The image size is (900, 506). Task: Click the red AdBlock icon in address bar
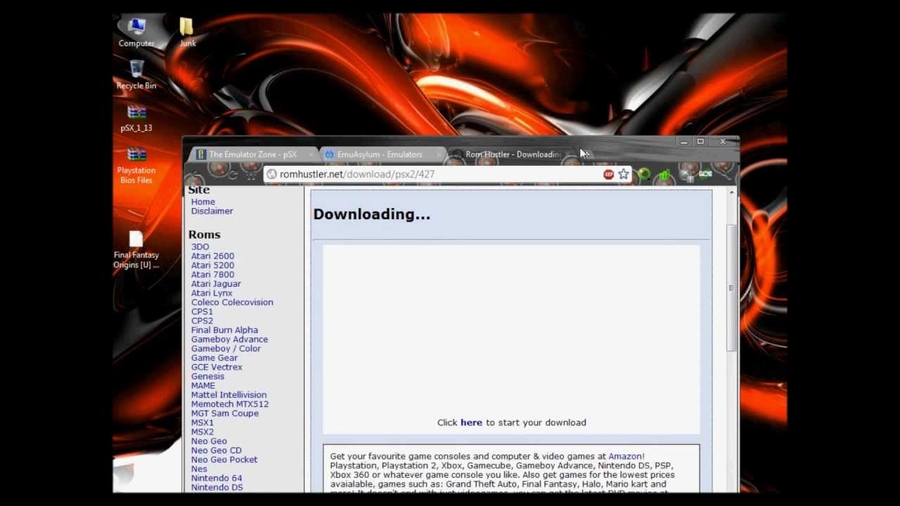[x=608, y=174]
